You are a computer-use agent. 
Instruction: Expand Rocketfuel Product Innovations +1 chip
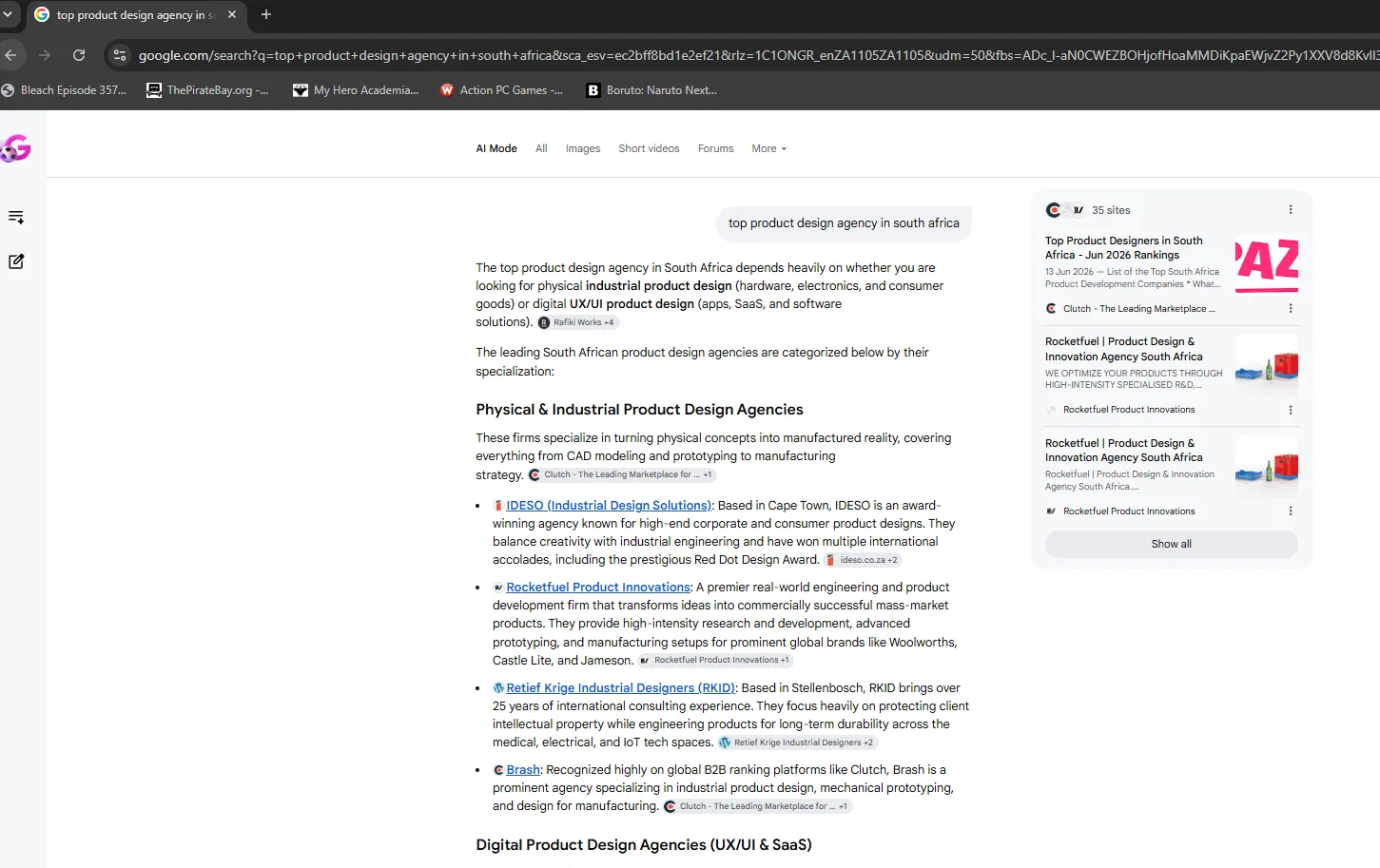[714, 660]
